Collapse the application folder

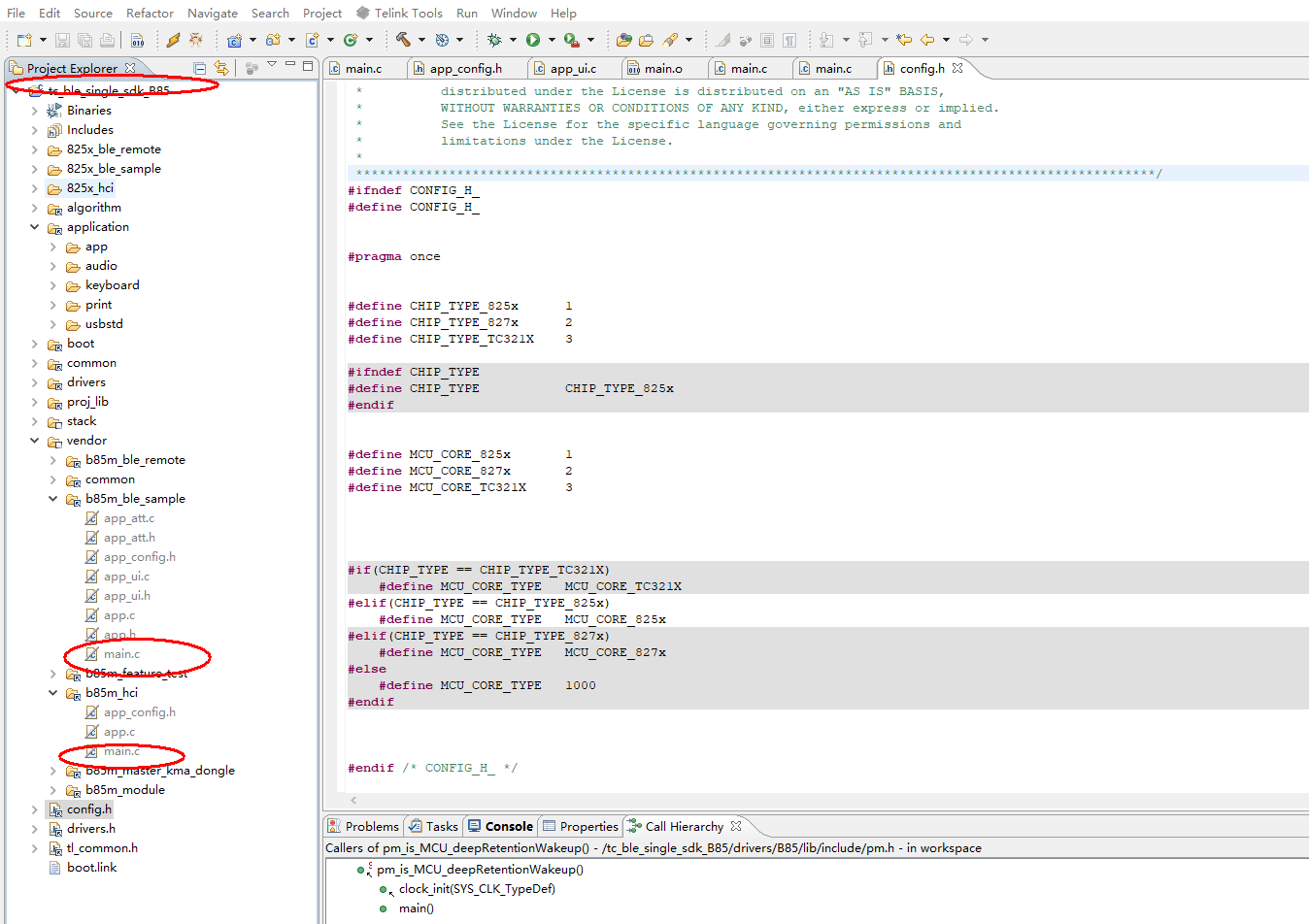pos(35,227)
